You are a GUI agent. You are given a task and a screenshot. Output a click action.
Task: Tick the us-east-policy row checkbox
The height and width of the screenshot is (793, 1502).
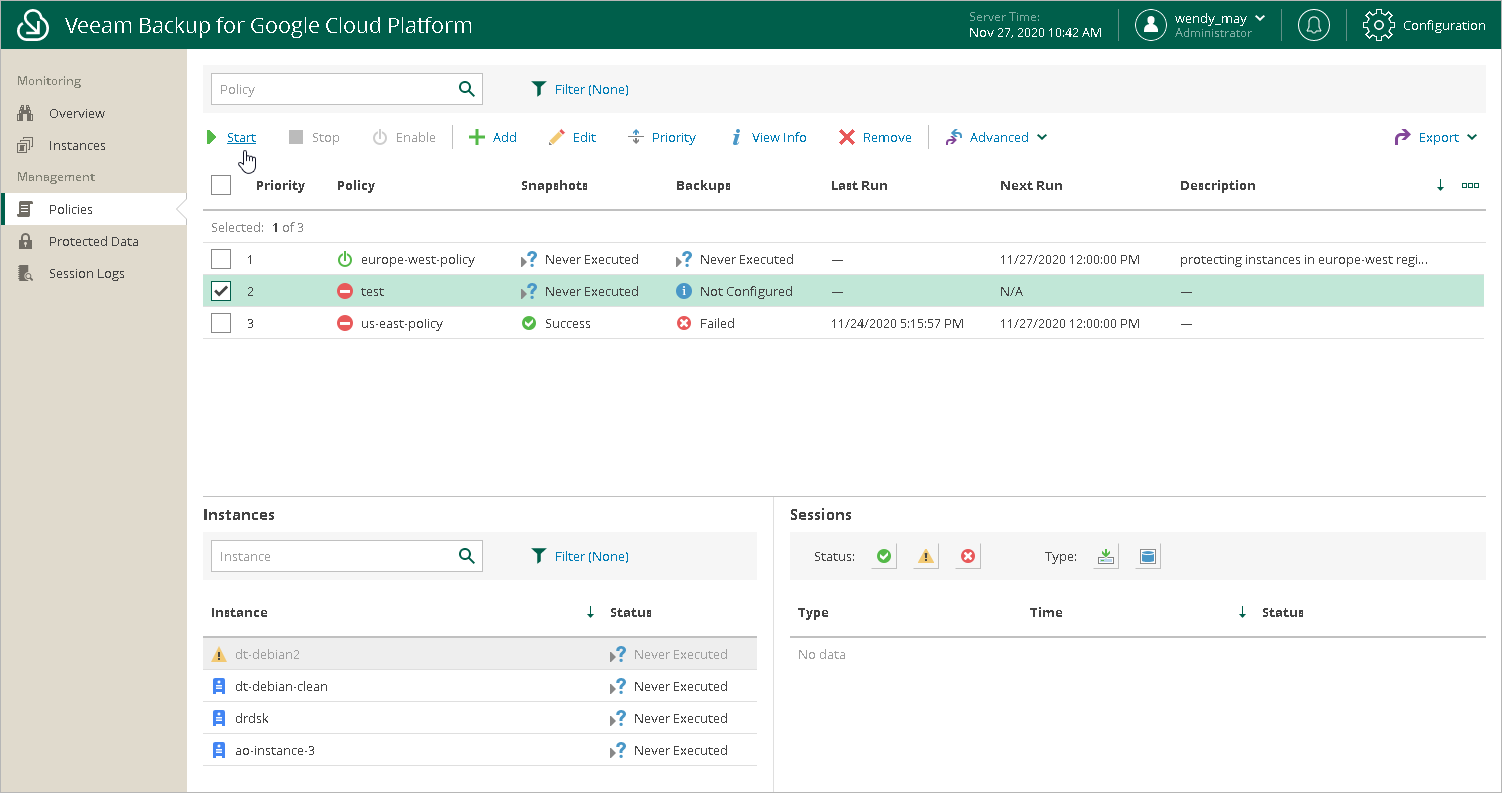221,323
